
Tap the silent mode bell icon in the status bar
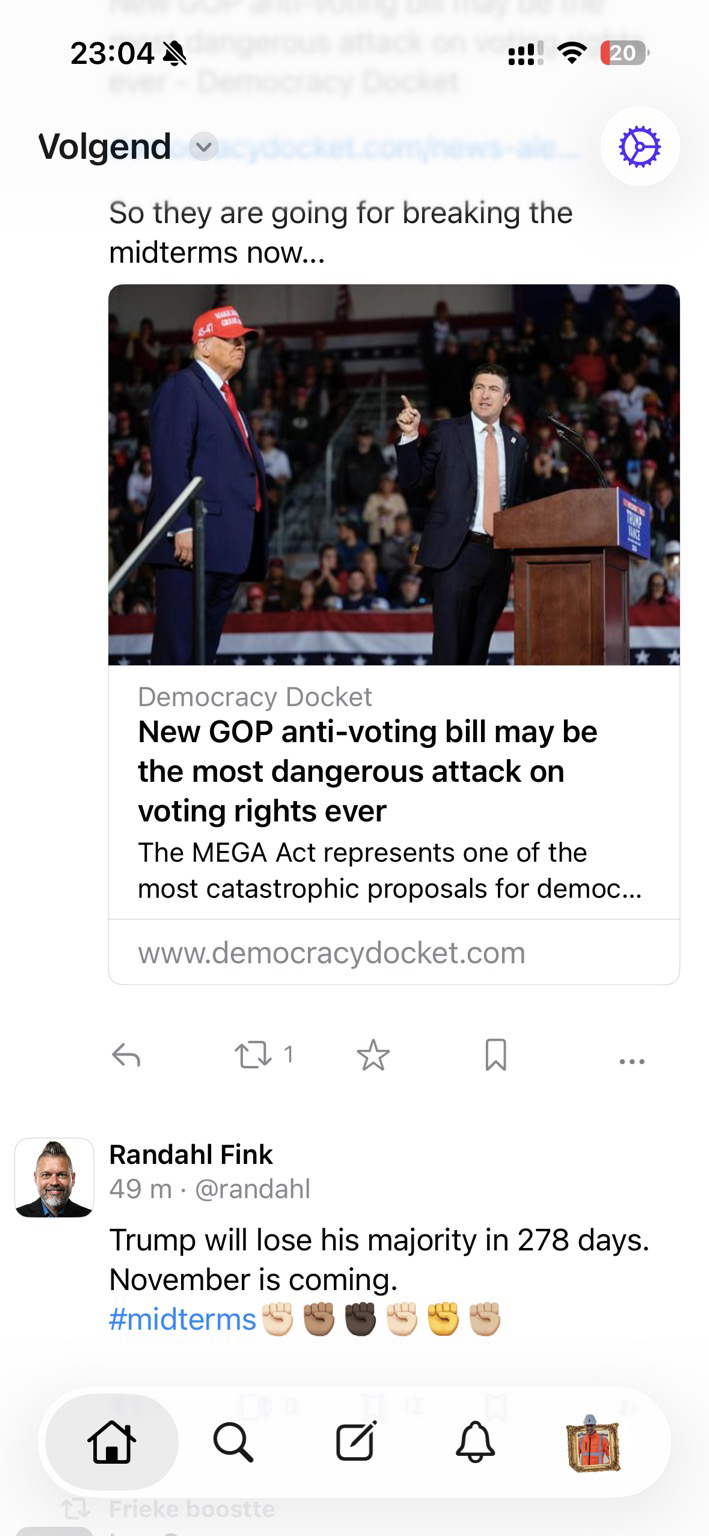[x=175, y=53]
